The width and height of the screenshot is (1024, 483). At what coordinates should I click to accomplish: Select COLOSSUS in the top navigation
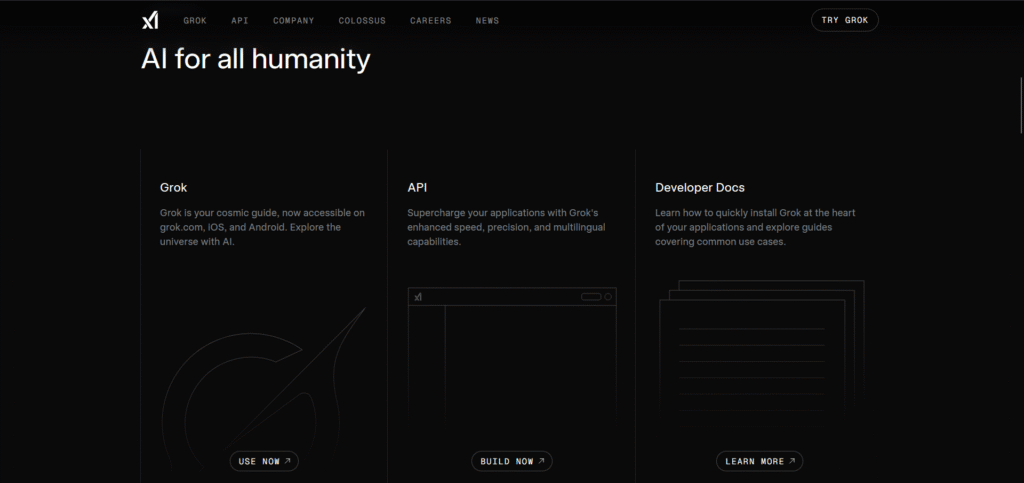point(362,21)
